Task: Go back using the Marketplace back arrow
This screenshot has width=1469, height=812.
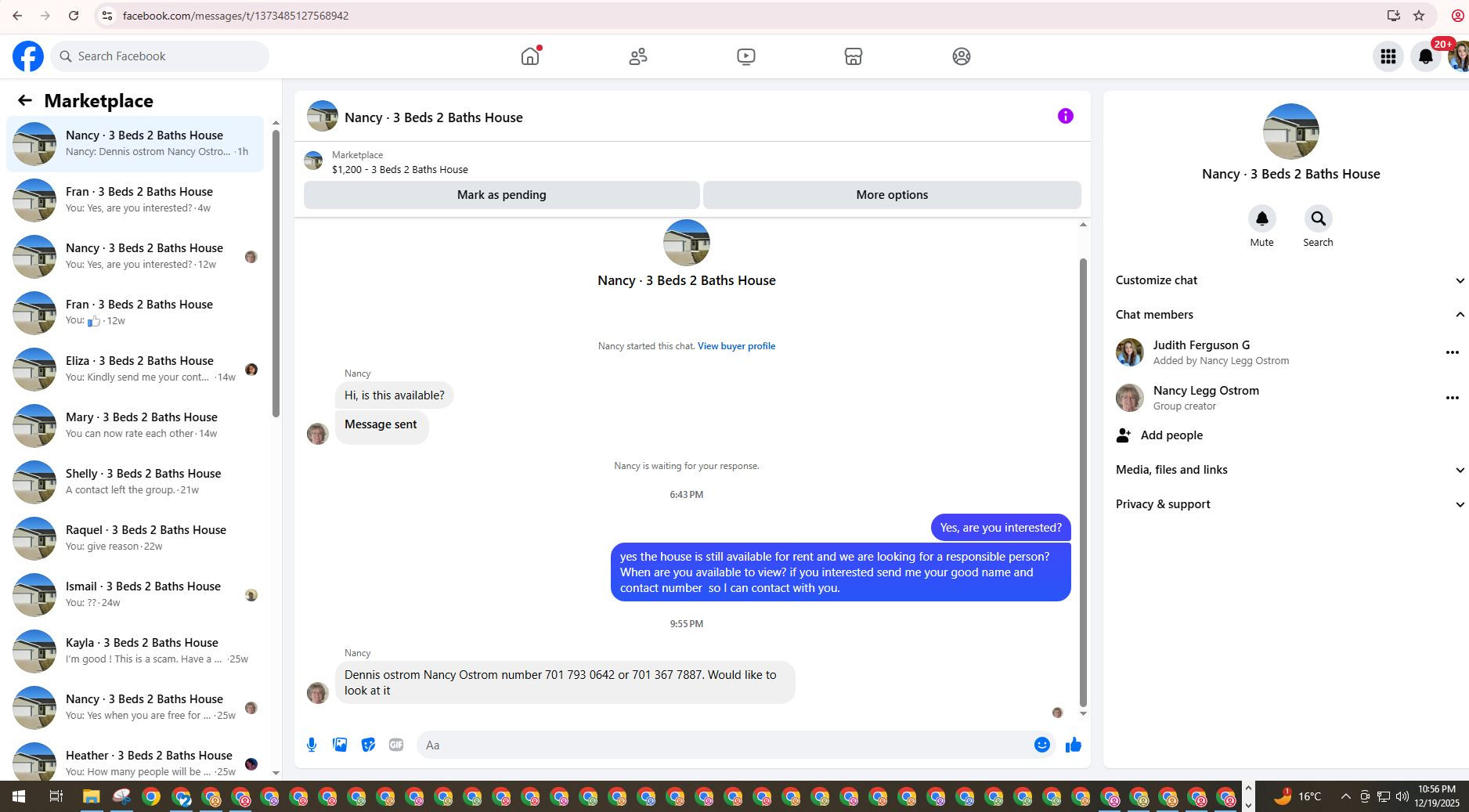Action: (25, 100)
